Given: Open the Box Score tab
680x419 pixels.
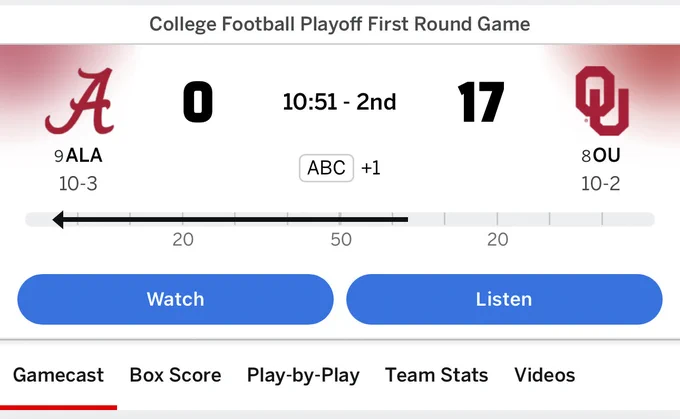Looking at the screenshot, I should 175,375.
